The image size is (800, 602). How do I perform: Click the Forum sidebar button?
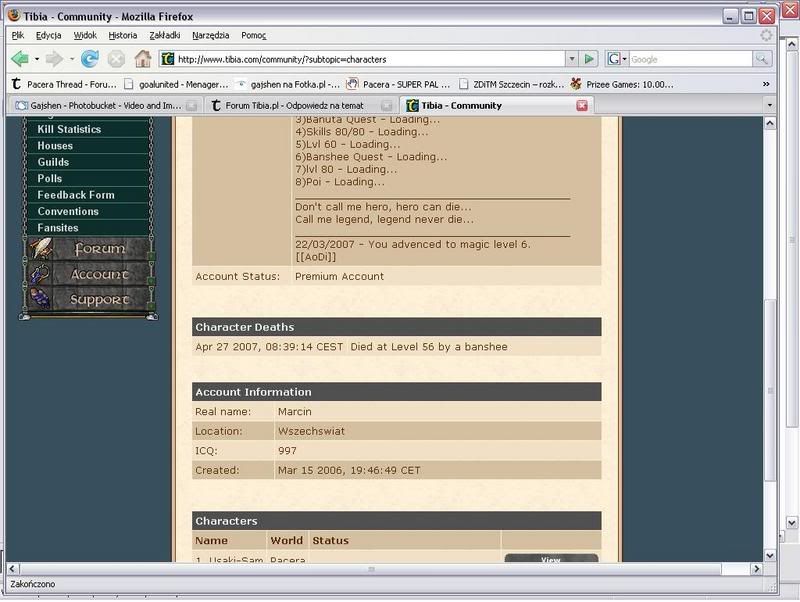coord(89,249)
